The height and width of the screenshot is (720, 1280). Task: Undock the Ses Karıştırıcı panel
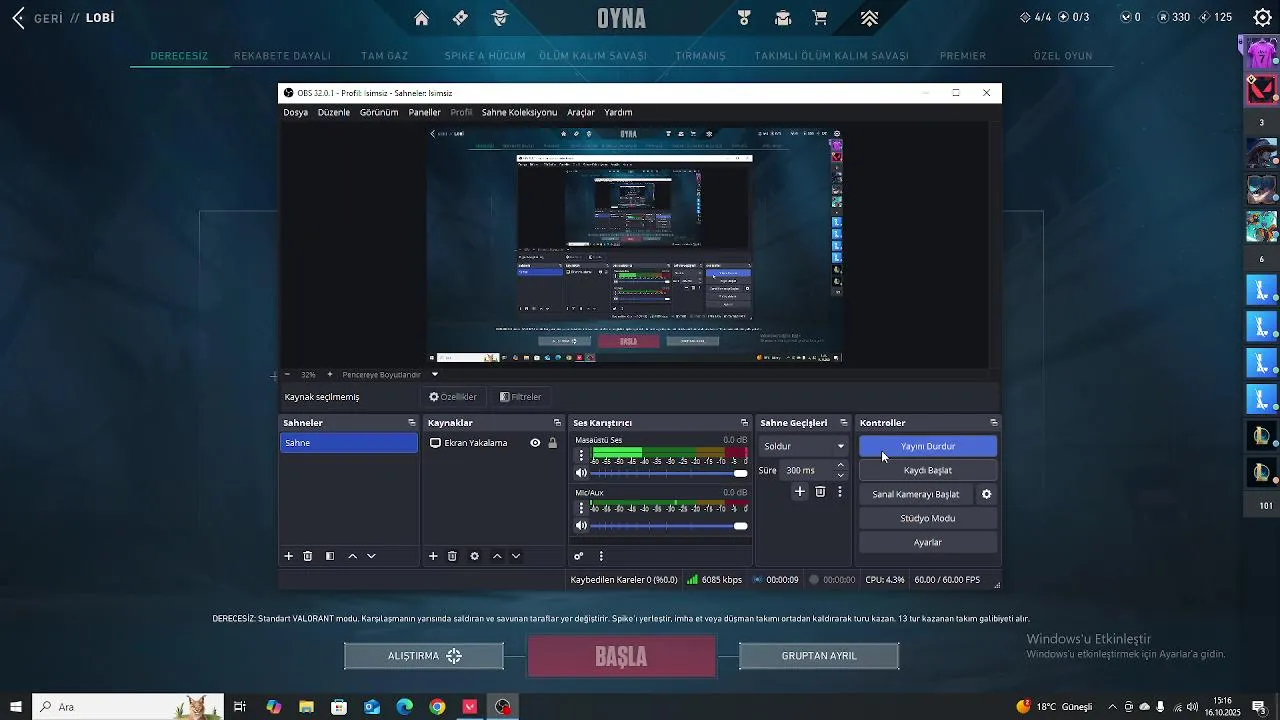[x=744, y=423]
